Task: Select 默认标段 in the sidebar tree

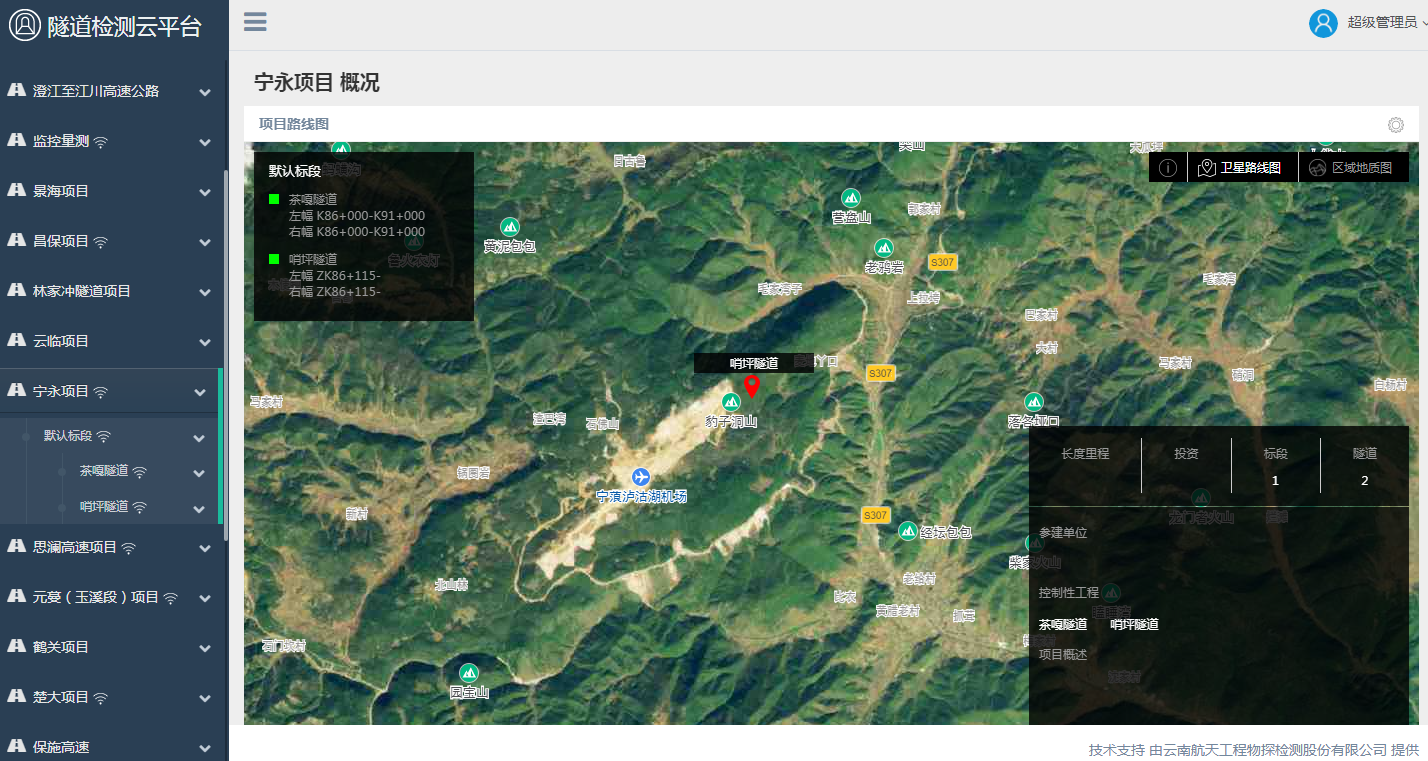Action: pos(68,436)
